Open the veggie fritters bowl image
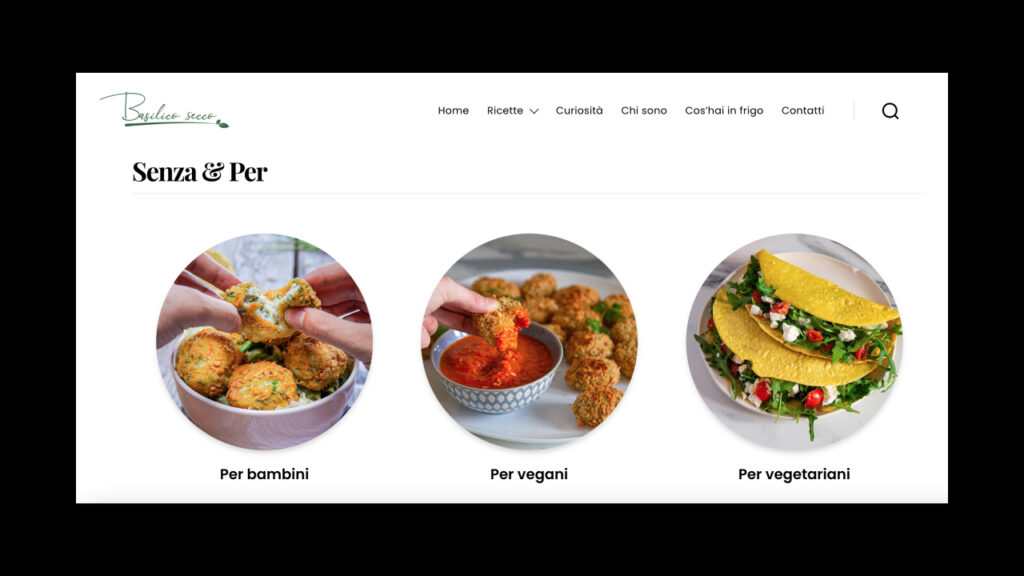The image size is (1024, 576). [264, 342]
